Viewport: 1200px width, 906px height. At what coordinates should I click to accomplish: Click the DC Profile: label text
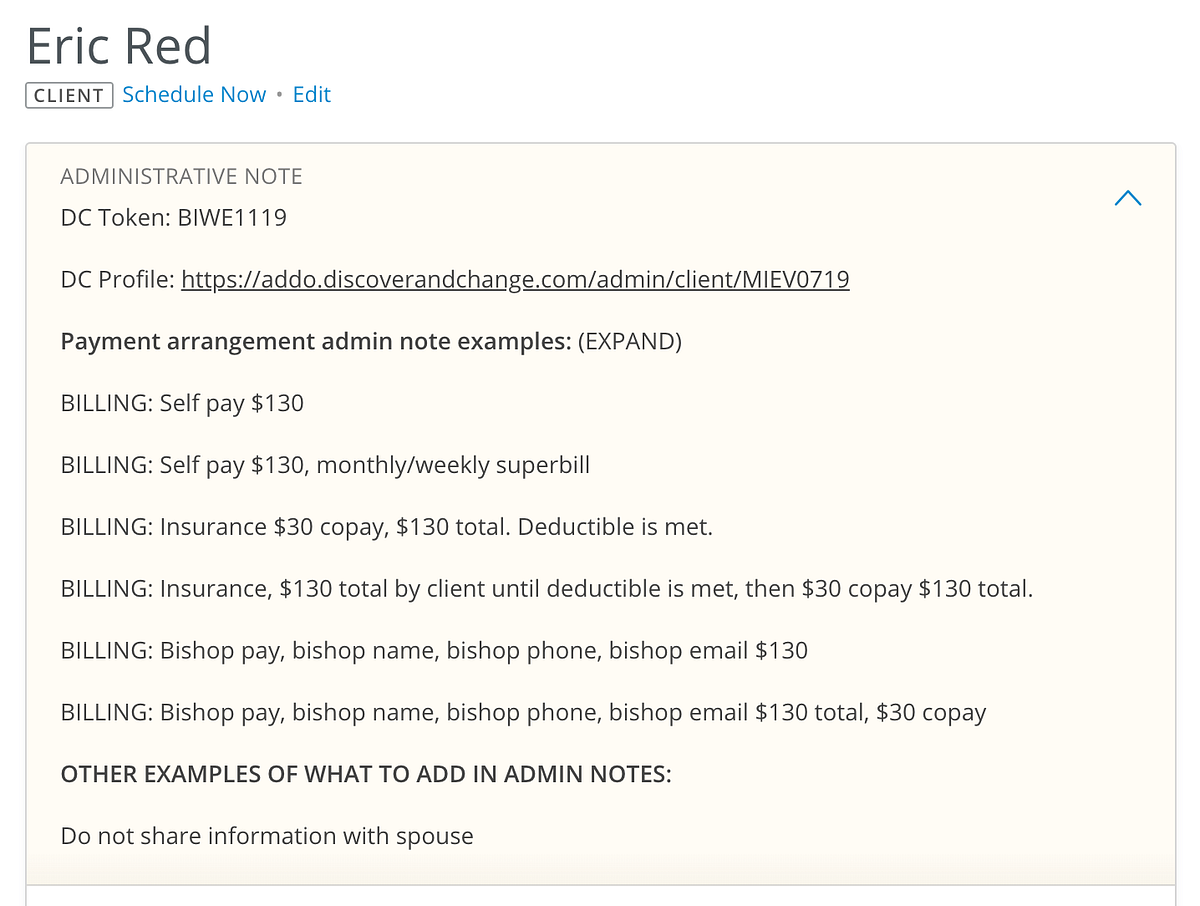click(x=118, y=279)
